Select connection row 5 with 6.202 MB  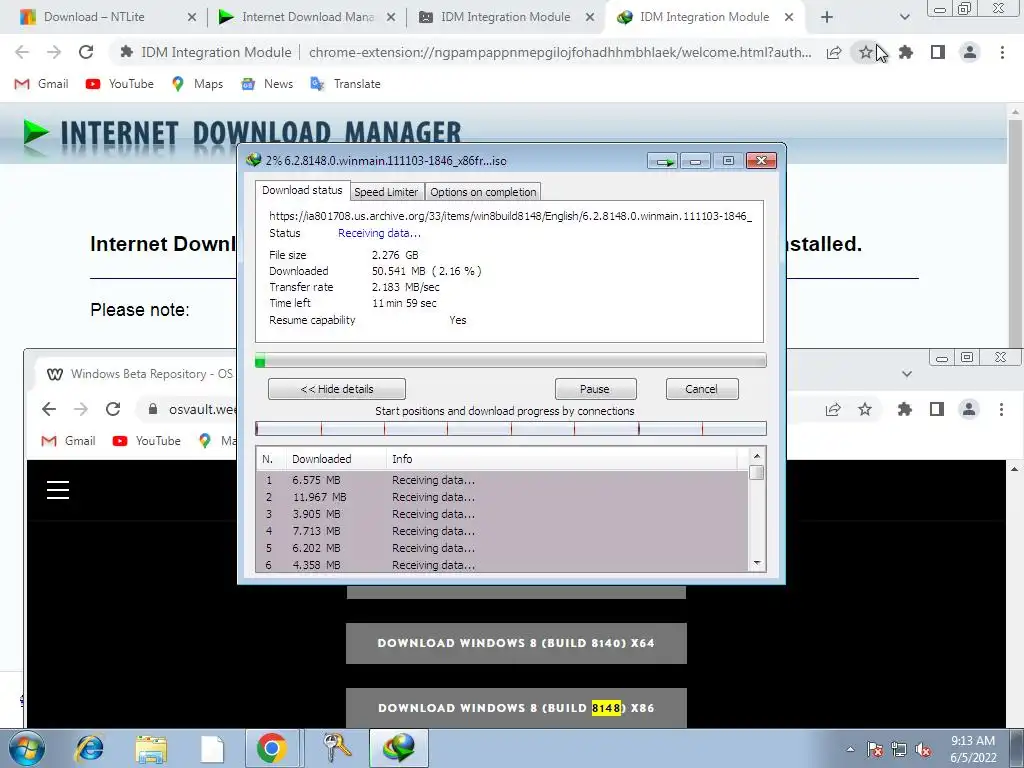click(502, 548)
